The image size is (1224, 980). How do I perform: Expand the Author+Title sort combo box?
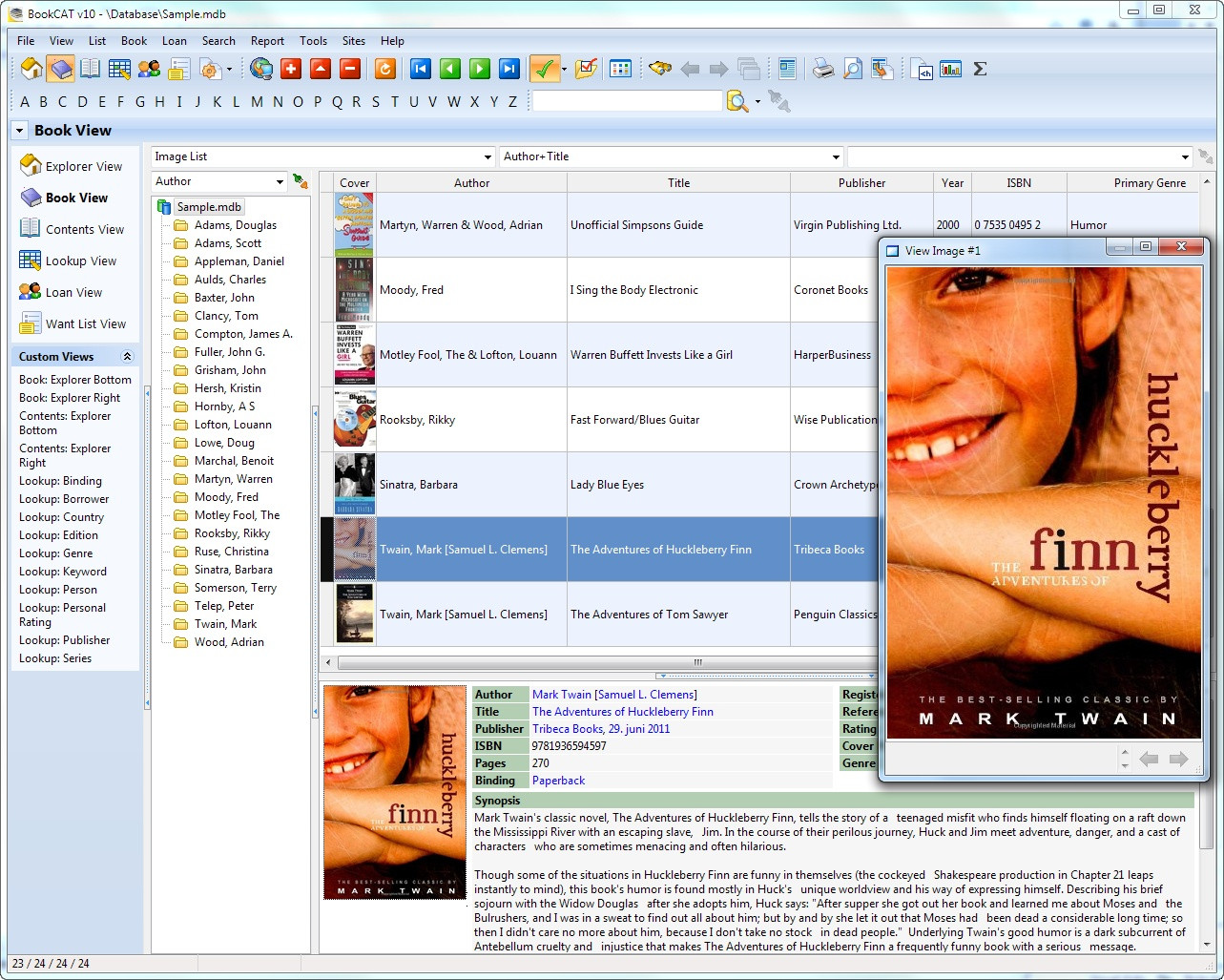[836, 156]
